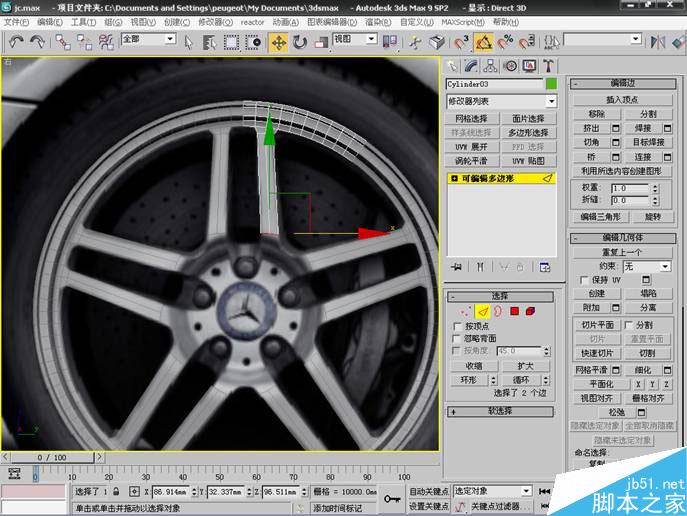This screenshot has height=516, width=687.
Task: Click the 插入顶点 button
Action: (x=623, y=100)
